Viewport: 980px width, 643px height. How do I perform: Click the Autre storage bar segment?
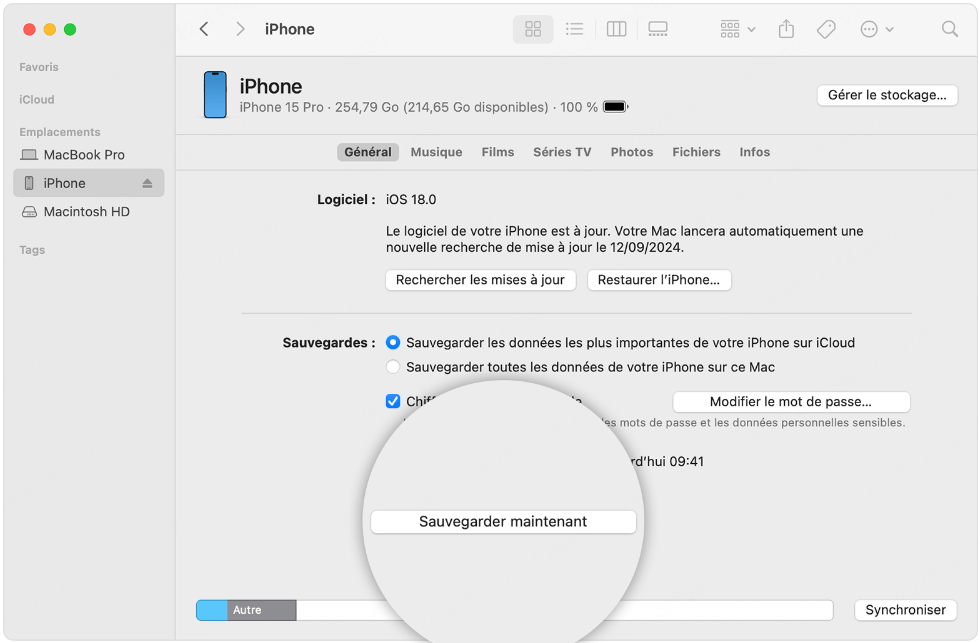(x=261, y=610)
